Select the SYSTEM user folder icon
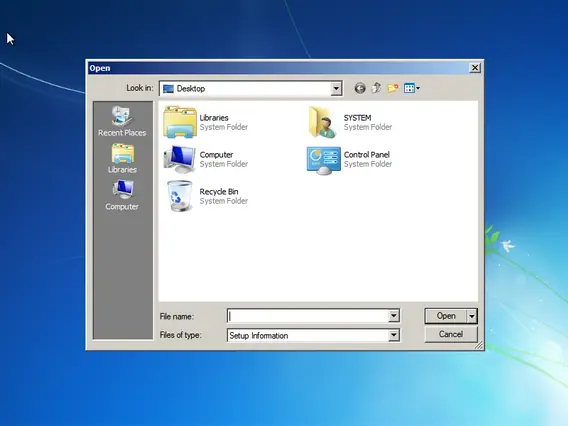The image size is (568, 426). [322, 122]
